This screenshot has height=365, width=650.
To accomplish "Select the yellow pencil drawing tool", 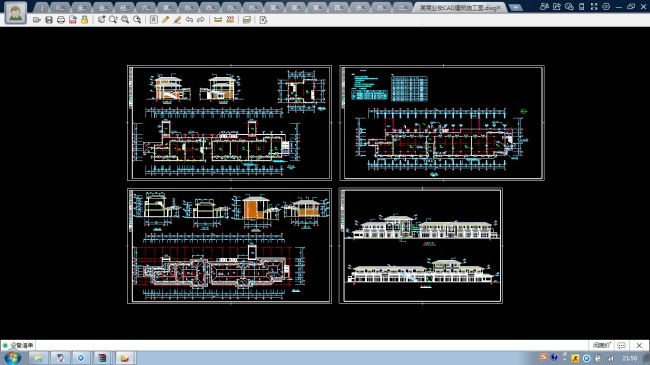I will click(x=165, y=20).
